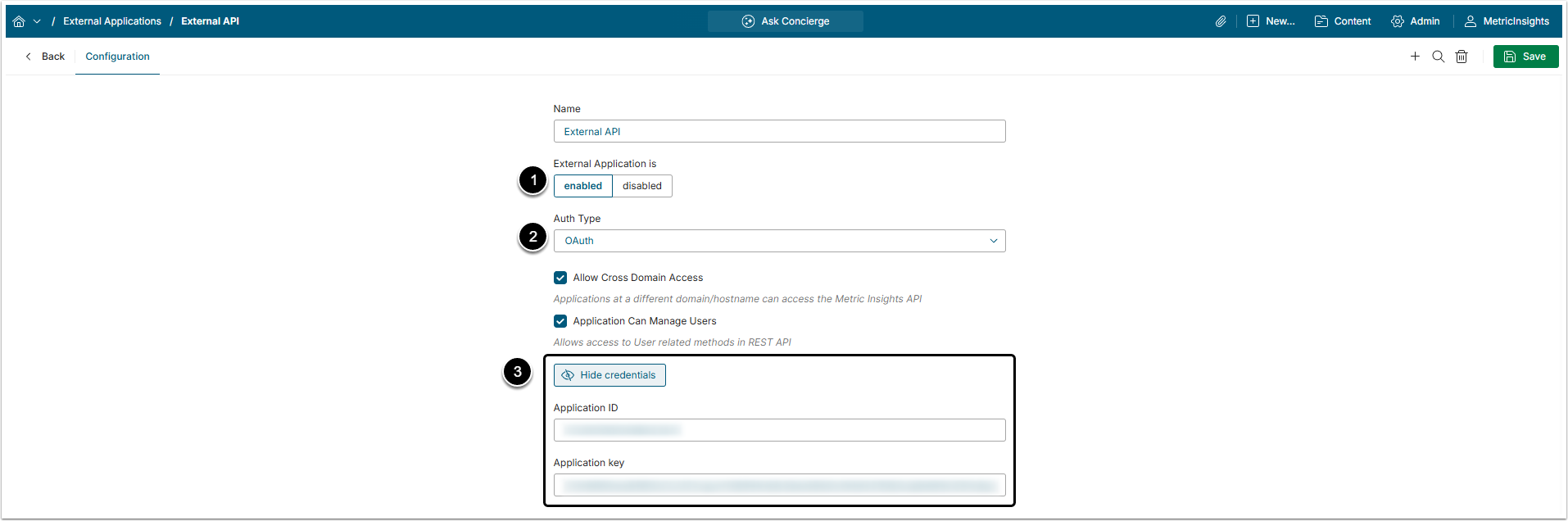Toggle Allow Cross Domain Access checkbox
Image resolution: width=1568 pixels, height=521 pixels.
[560, 278]
